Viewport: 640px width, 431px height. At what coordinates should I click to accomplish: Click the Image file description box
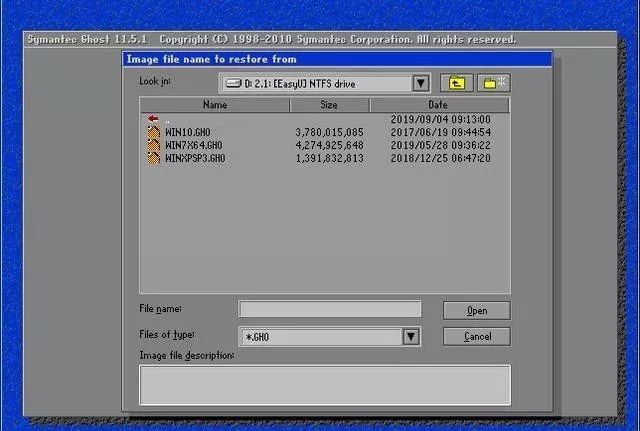[x=325, y=385]
